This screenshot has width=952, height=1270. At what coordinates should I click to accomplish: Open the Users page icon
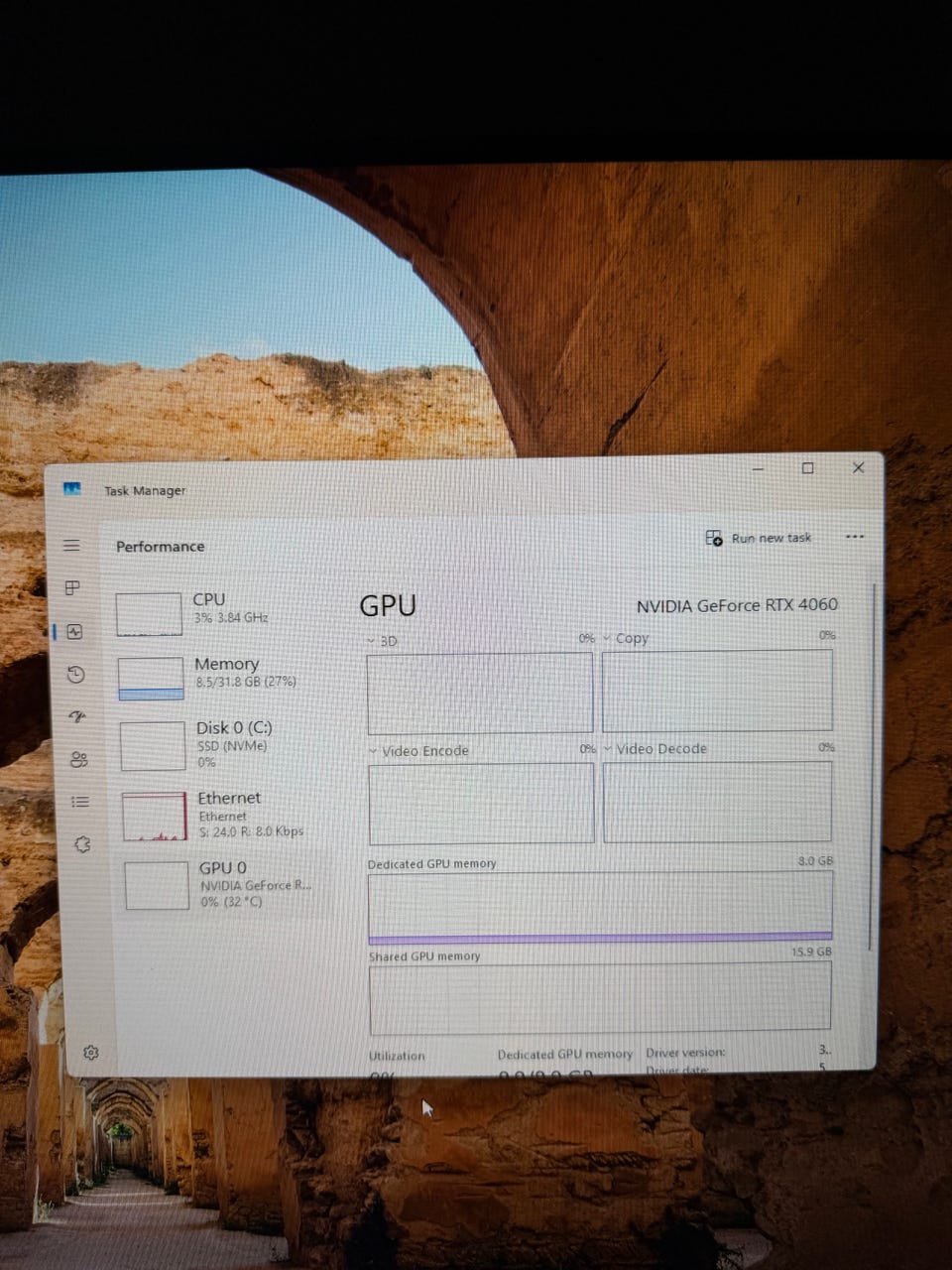[x=78, y=759]
